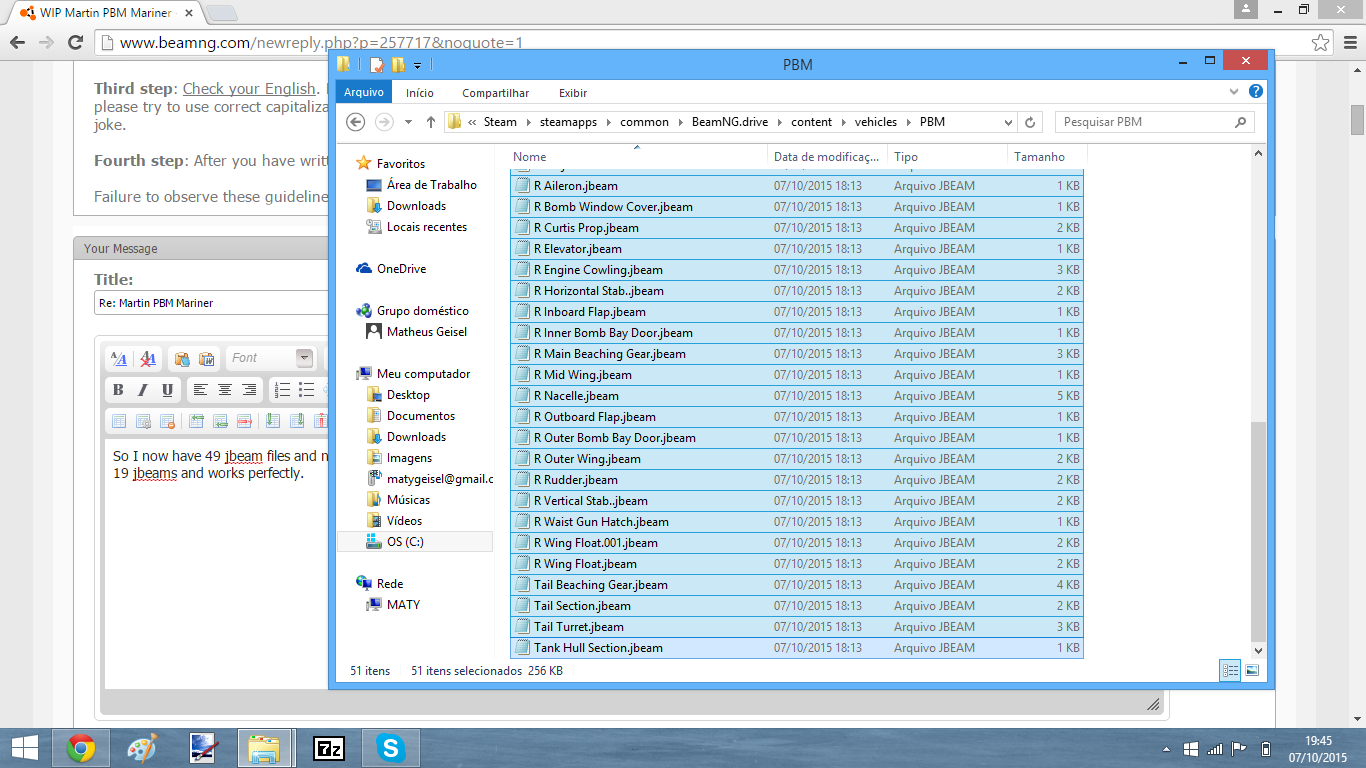The image size is (1366, 768).
Task: Apply underline formatting in editor
Action: (x=167, y=390)
